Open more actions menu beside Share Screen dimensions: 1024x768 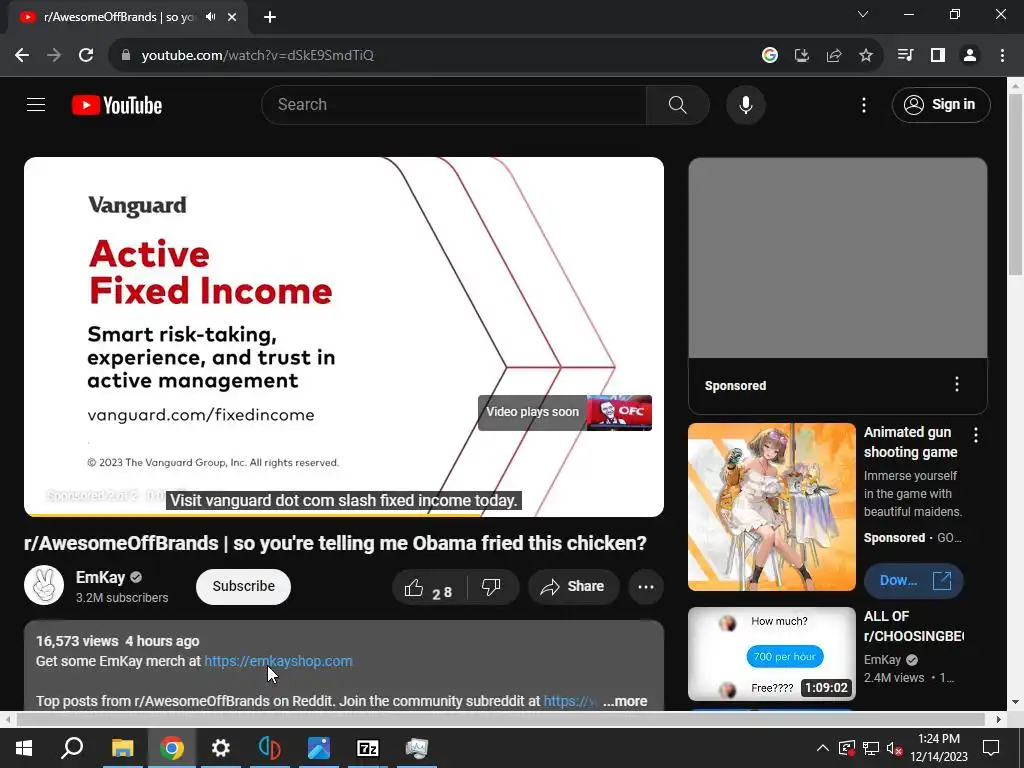646,587
